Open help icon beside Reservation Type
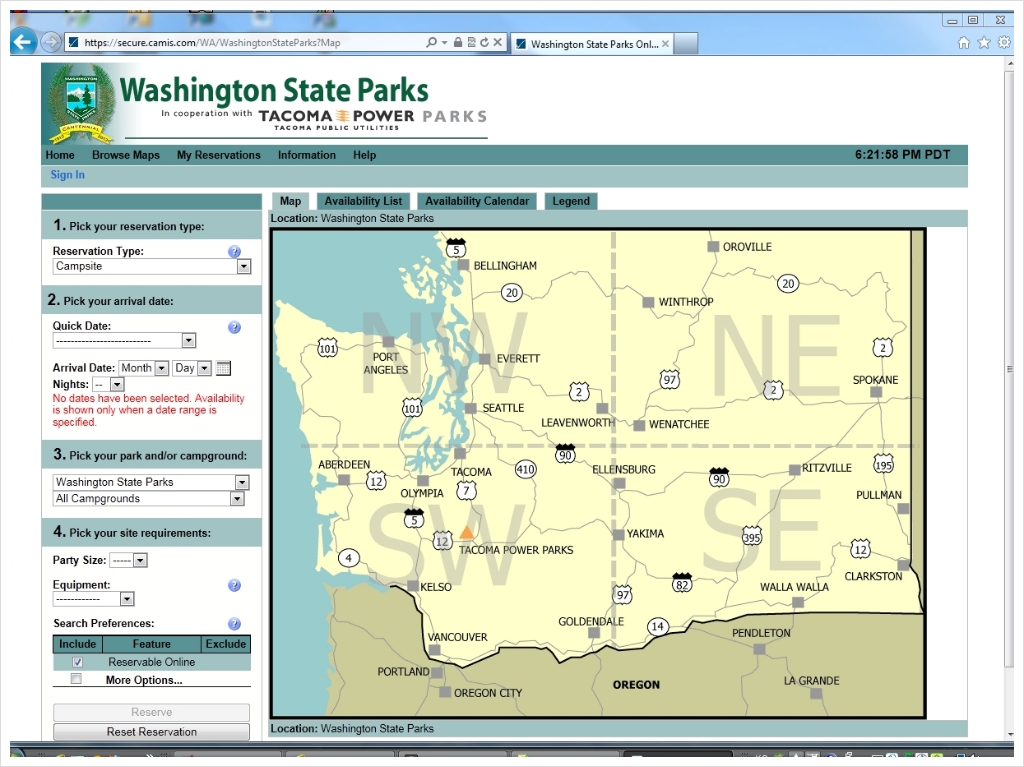The image size is (1024, 767). pyautogui.click(x=234, y=252)
